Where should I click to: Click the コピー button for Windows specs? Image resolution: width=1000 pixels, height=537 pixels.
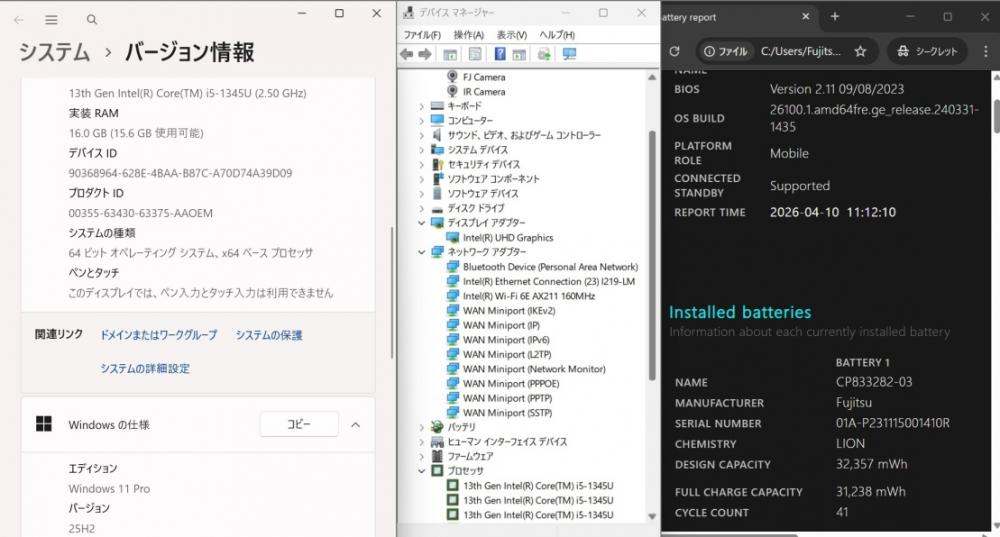pos(299,424)
